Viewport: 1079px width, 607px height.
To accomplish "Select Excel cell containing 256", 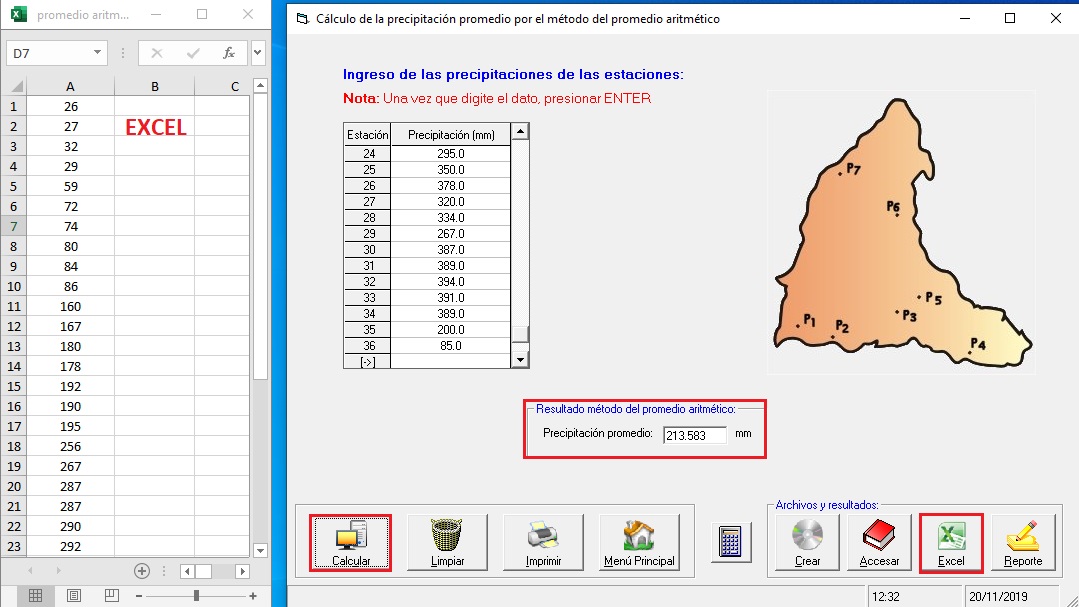I will coord(70,447).
